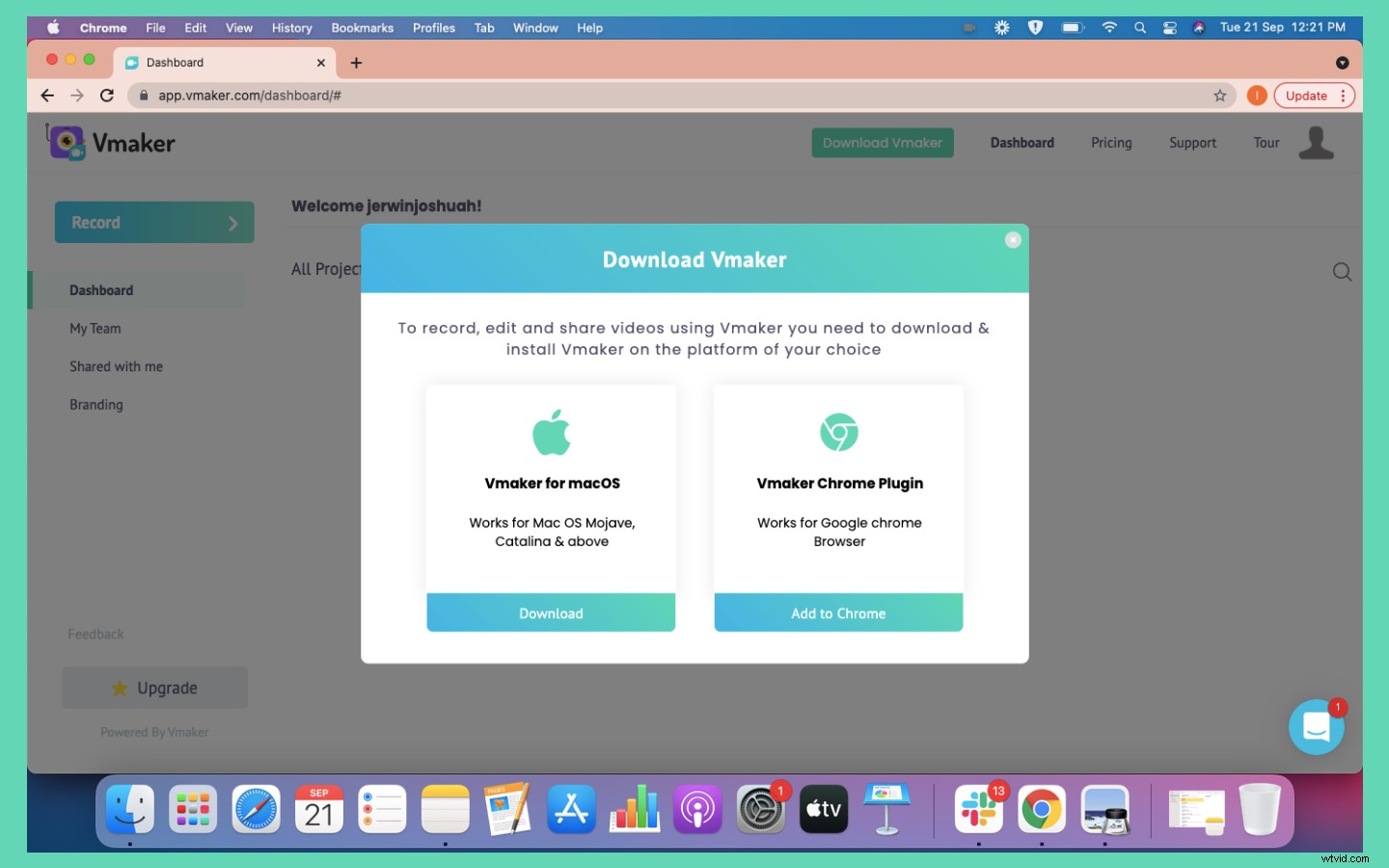Click the Vmaker logo
Image resolution: width=1389 pixels, height=868 pixels.
tap(111, 143)
